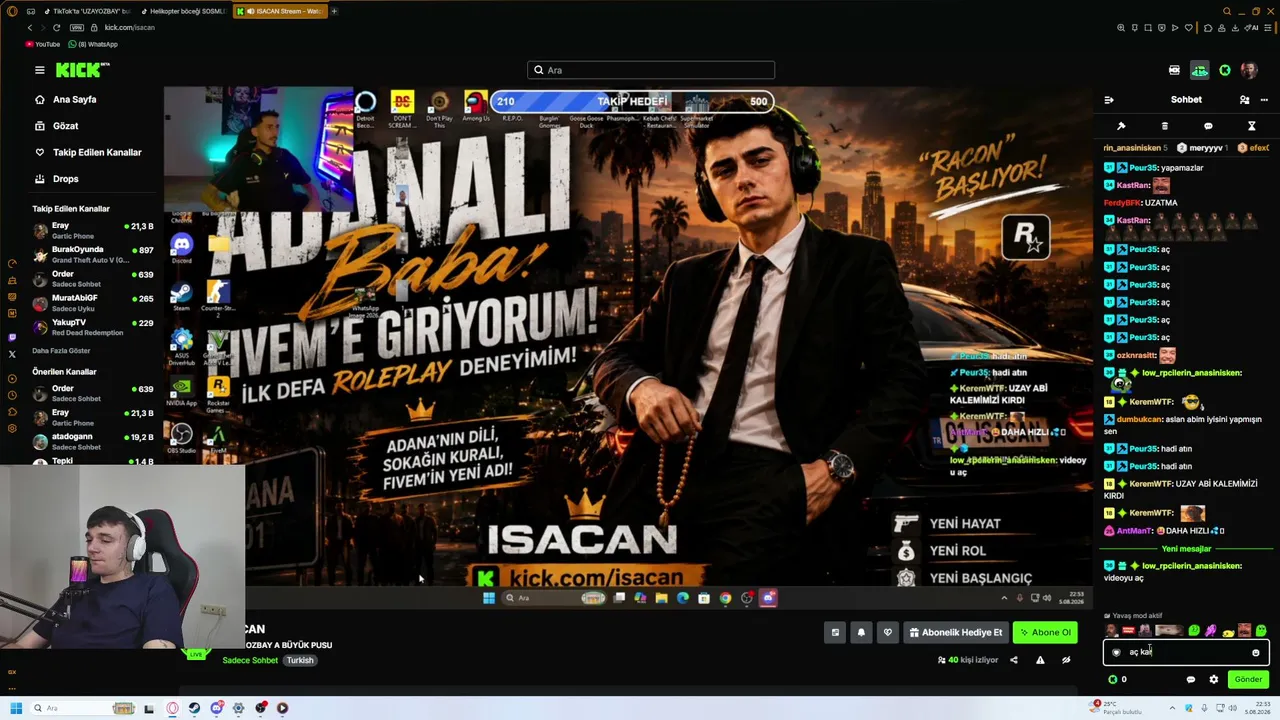
Task: Switch to the Helikopter böceği tab
Action: click(182, 11)
